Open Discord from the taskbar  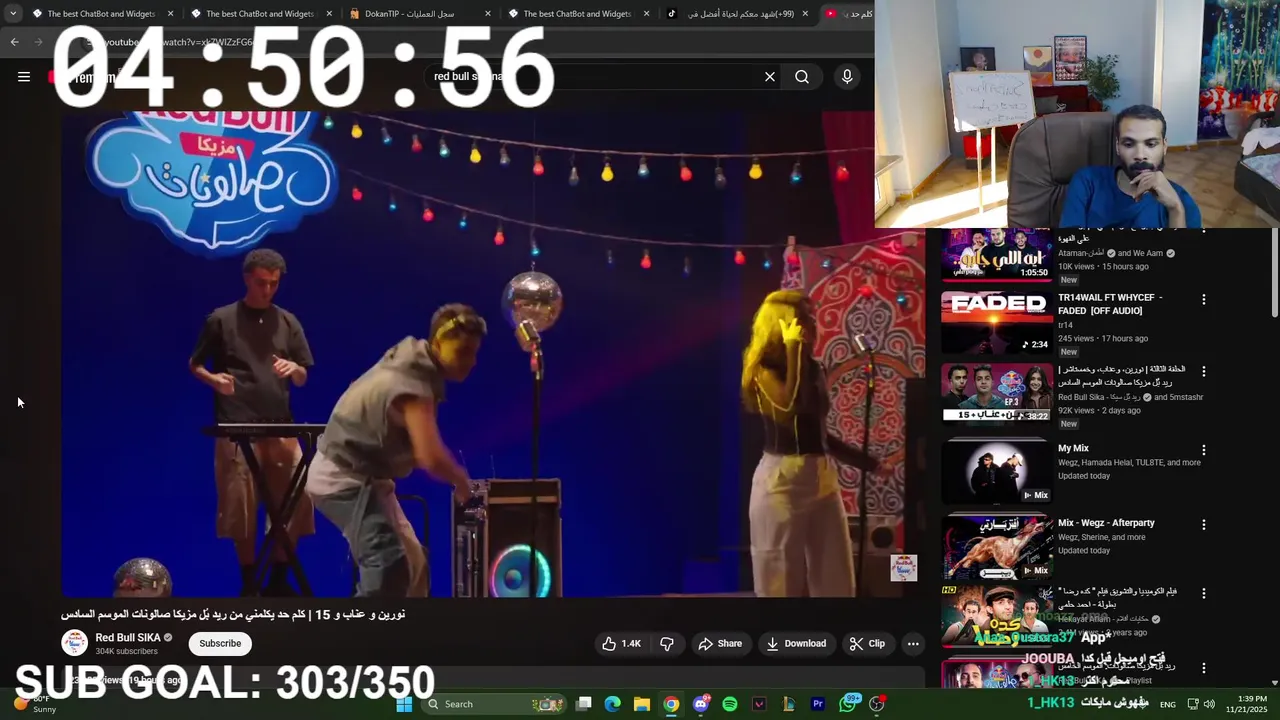click(x=701, y=704)
